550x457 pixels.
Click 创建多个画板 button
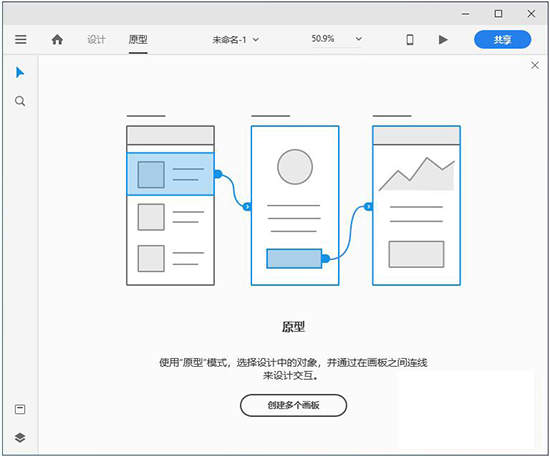[293, 405]
